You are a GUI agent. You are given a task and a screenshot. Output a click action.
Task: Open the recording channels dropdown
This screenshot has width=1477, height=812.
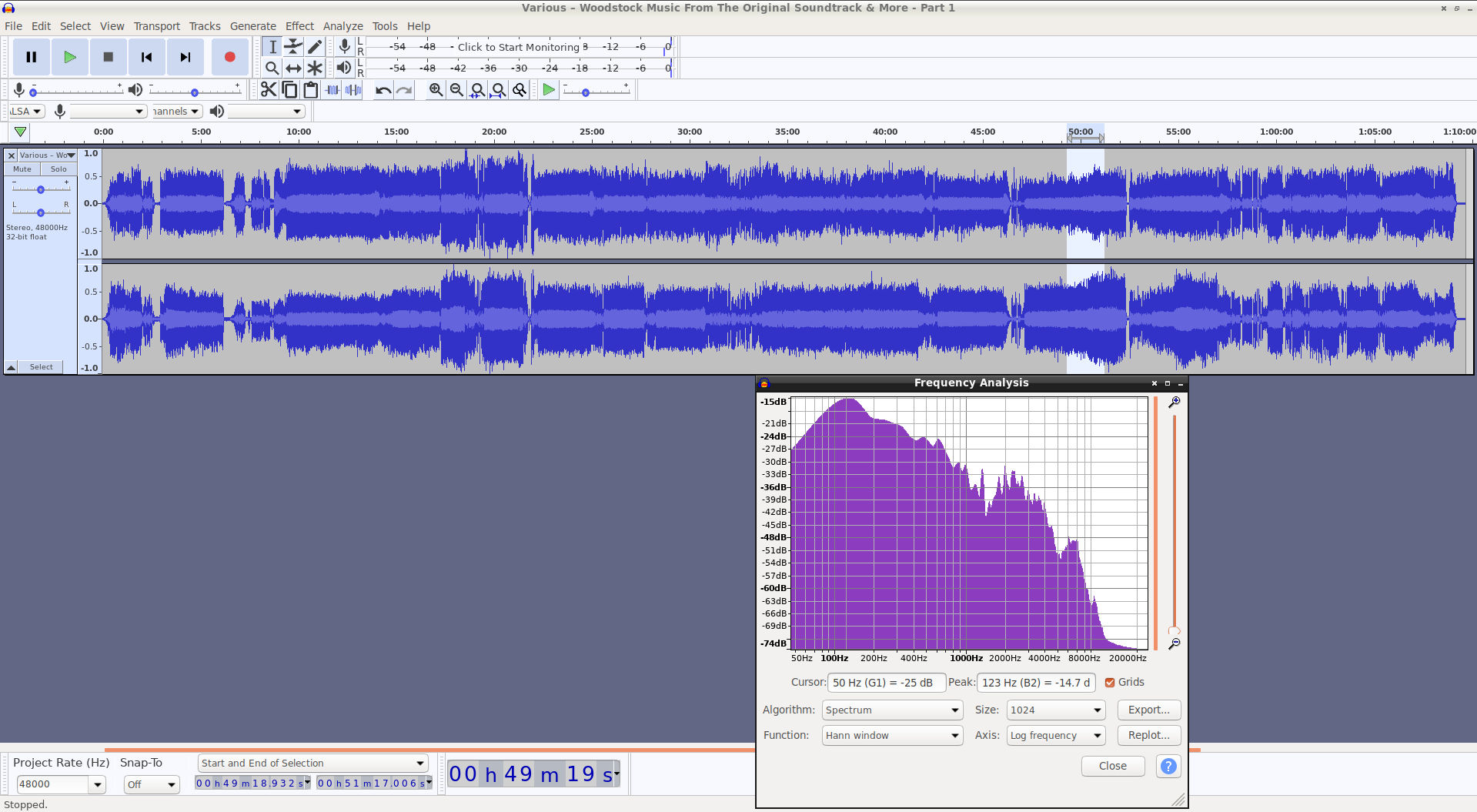(x=176, y=112)
